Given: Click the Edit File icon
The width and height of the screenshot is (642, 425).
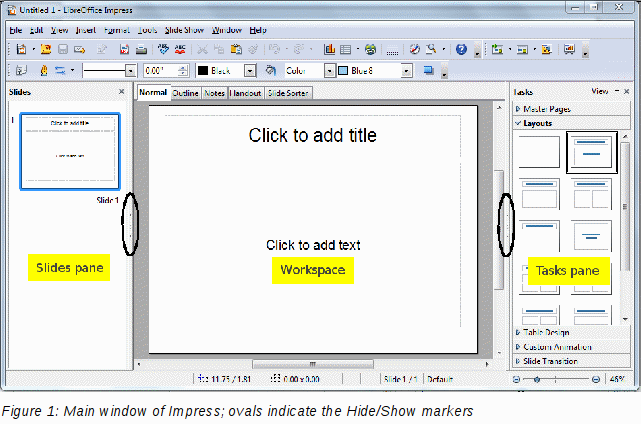Looking at the screenshot, I should [x=102, y=50].
